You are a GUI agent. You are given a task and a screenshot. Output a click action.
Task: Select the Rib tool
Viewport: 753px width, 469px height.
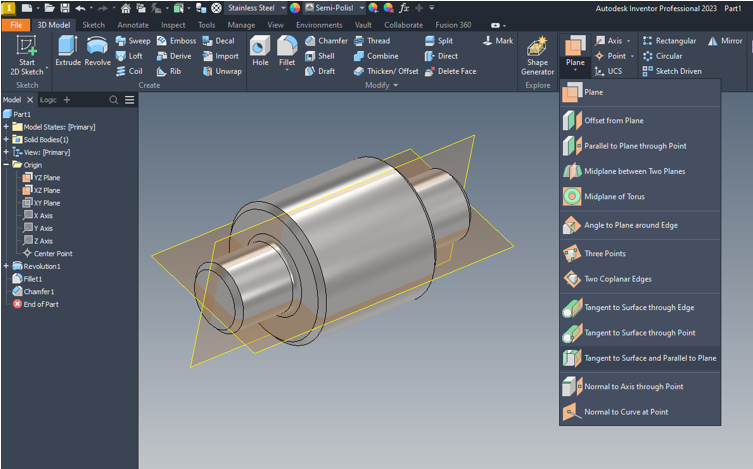[x=169, y=71]
